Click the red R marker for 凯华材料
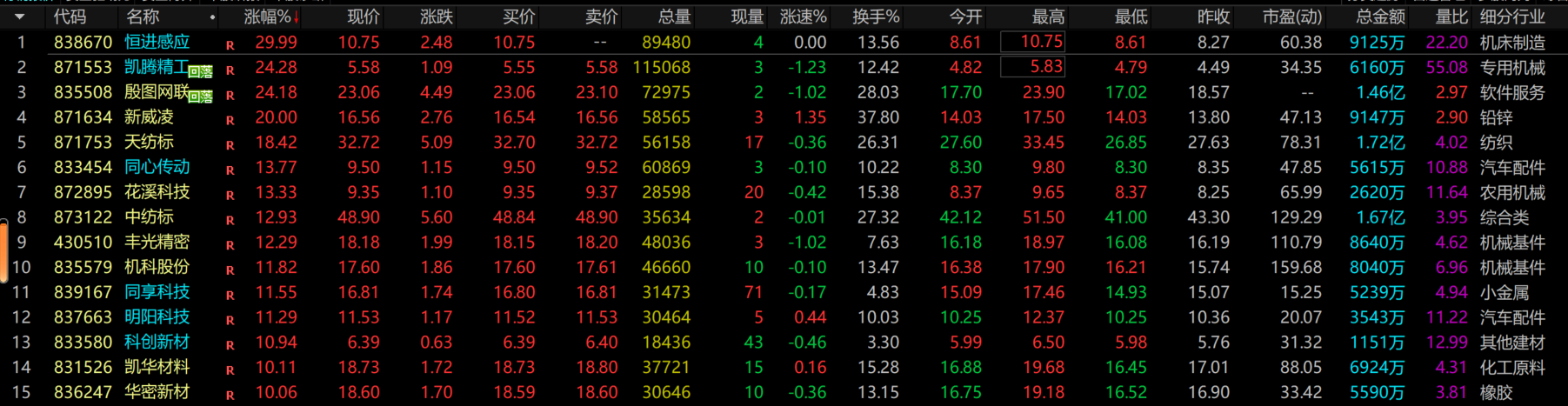The width and height of the screenshot is (1568, 406). (x=230, y=370)
